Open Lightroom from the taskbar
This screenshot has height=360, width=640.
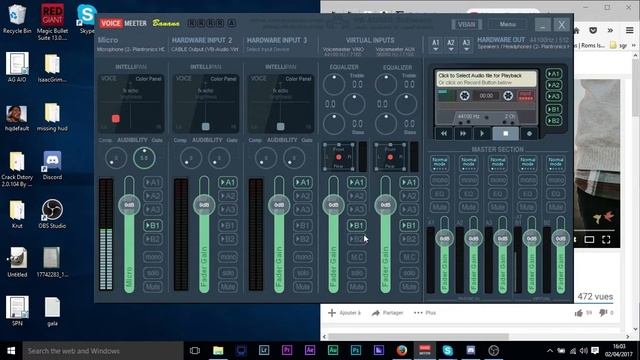(x=264, y=351)
